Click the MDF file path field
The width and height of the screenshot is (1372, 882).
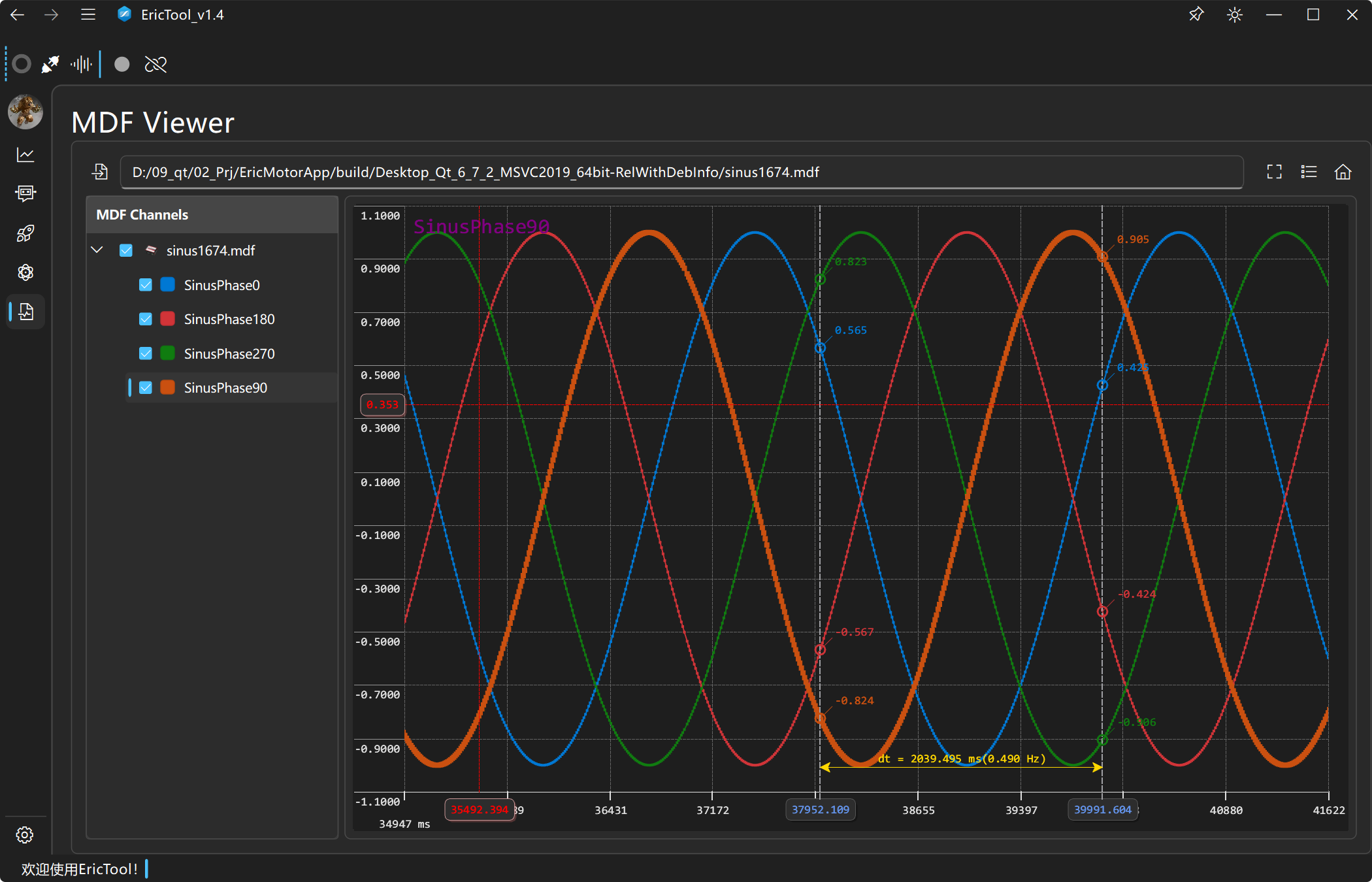(681, 172)
